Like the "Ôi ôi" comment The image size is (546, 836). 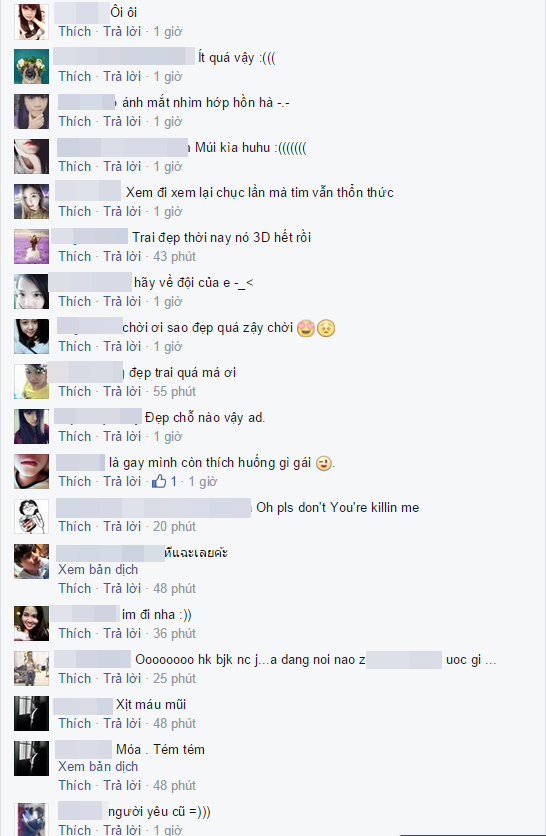tap(75, 31)
